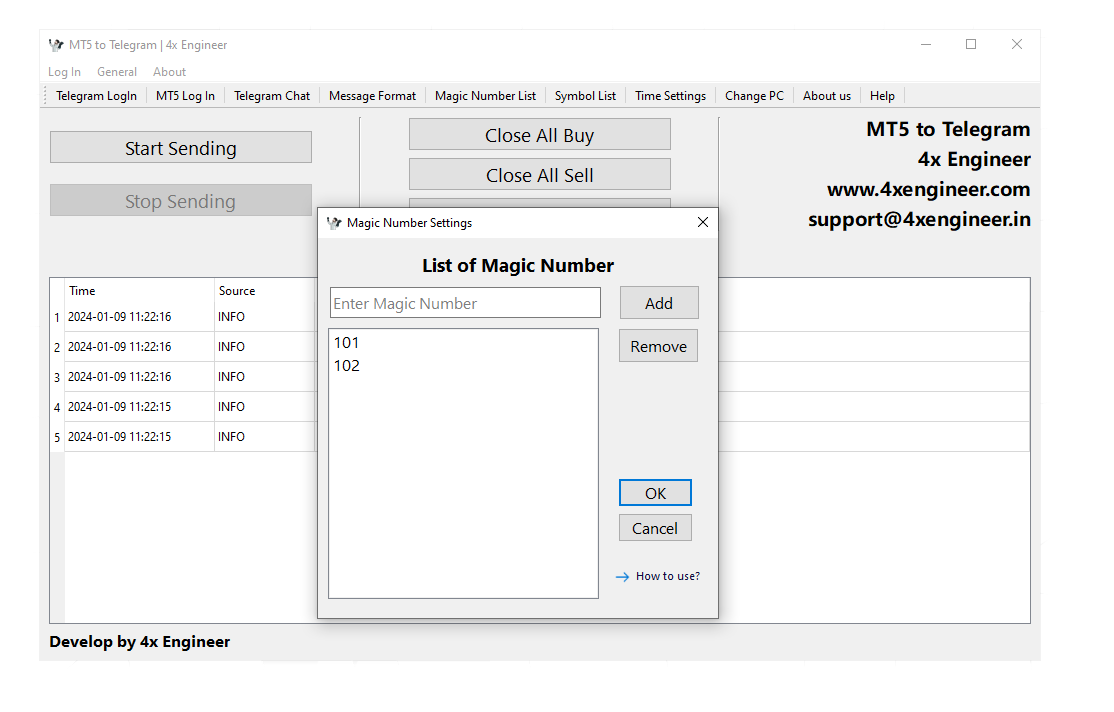Click the Close All Buy button
The height and width of the screenshot is (712, 1114).
[539, 134]
